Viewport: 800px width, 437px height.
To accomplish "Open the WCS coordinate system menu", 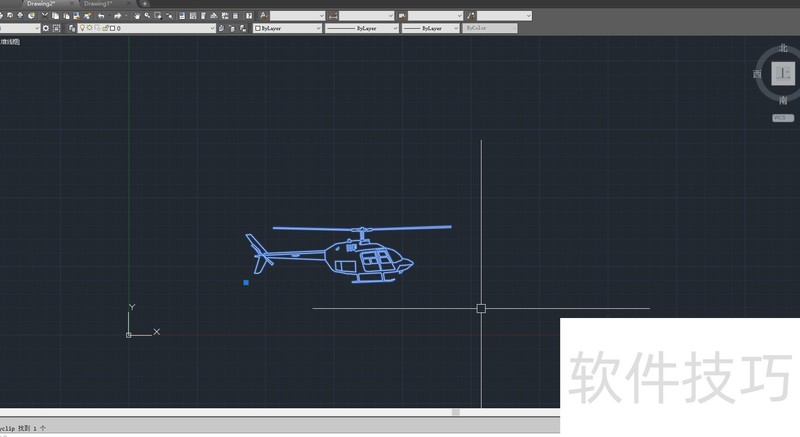I will pyautogui.click(x=783, y=118).
